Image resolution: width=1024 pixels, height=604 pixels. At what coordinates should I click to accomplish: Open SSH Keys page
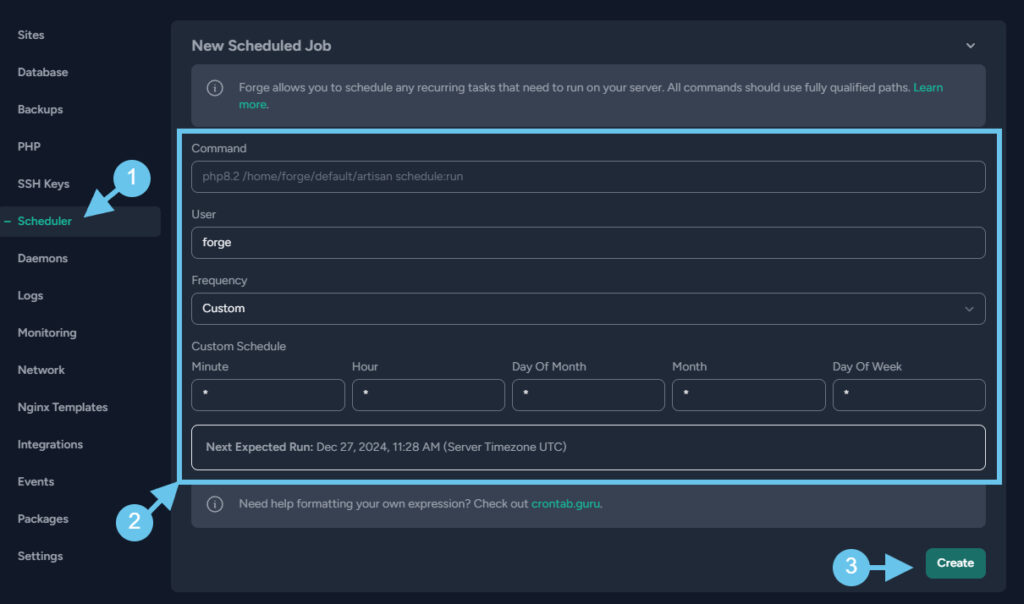click(x=43, y=184)
